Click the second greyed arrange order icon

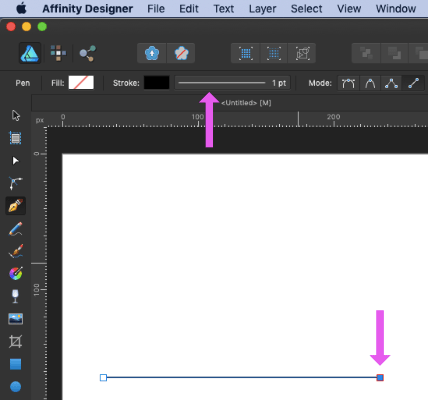pyautogui.click(x=394, y=53)
